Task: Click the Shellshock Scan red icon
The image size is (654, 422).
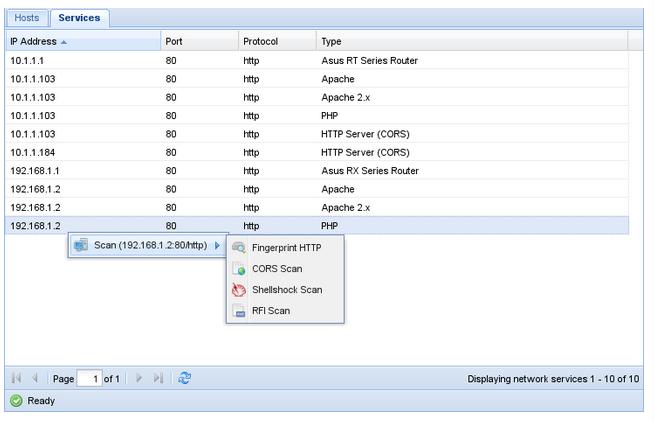Action: tap(239, 290)
